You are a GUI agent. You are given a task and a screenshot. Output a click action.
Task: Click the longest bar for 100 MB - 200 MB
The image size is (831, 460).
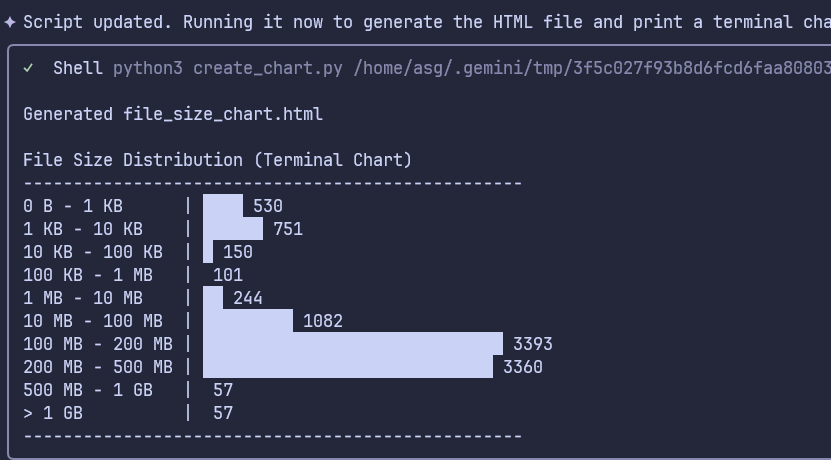[x=353, y=344]
